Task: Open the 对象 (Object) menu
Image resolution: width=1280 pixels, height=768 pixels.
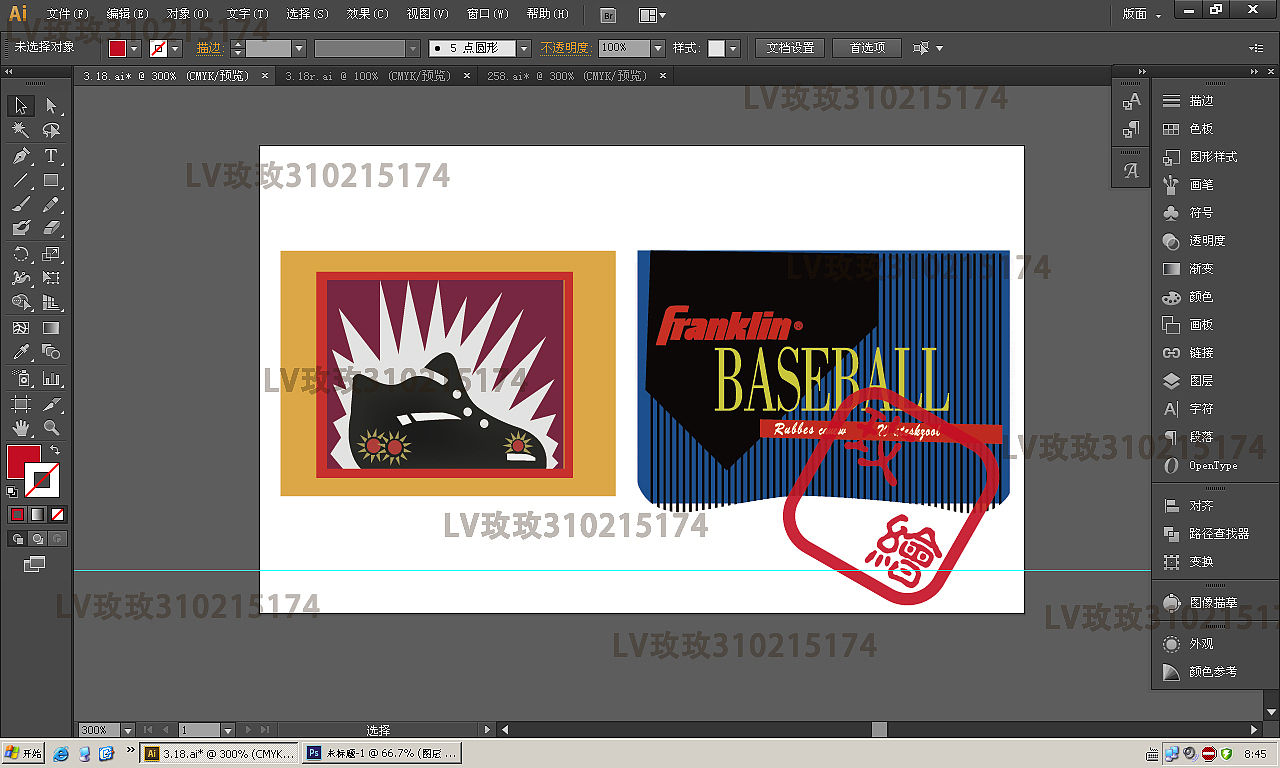Action: coord(187,14)
